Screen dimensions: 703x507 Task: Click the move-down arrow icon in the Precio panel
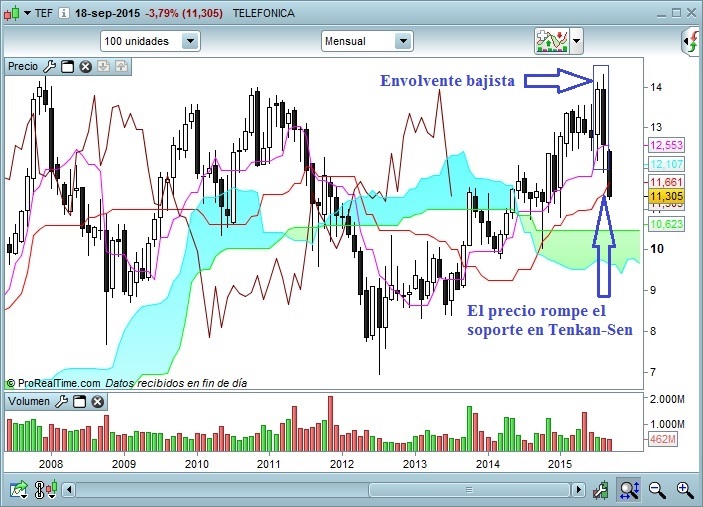(104, 66)
